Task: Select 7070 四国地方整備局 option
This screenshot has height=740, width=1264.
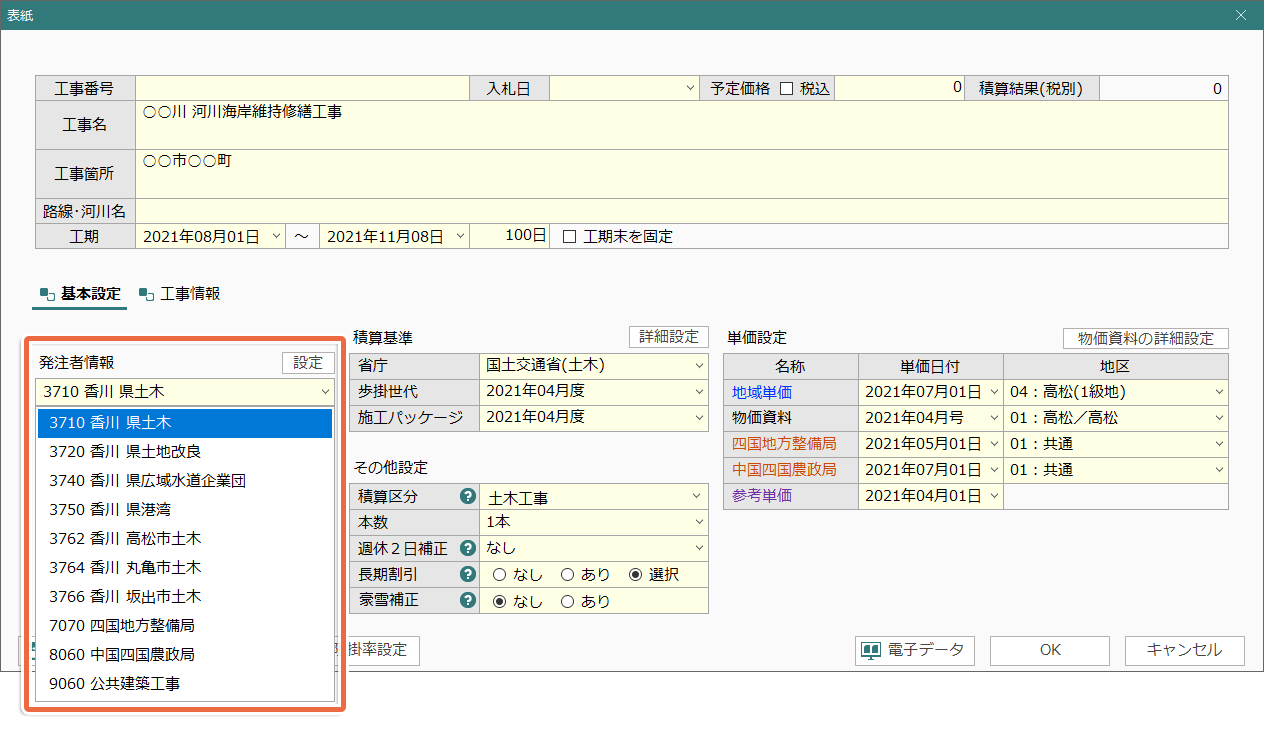Action: (x=185, y=626)
